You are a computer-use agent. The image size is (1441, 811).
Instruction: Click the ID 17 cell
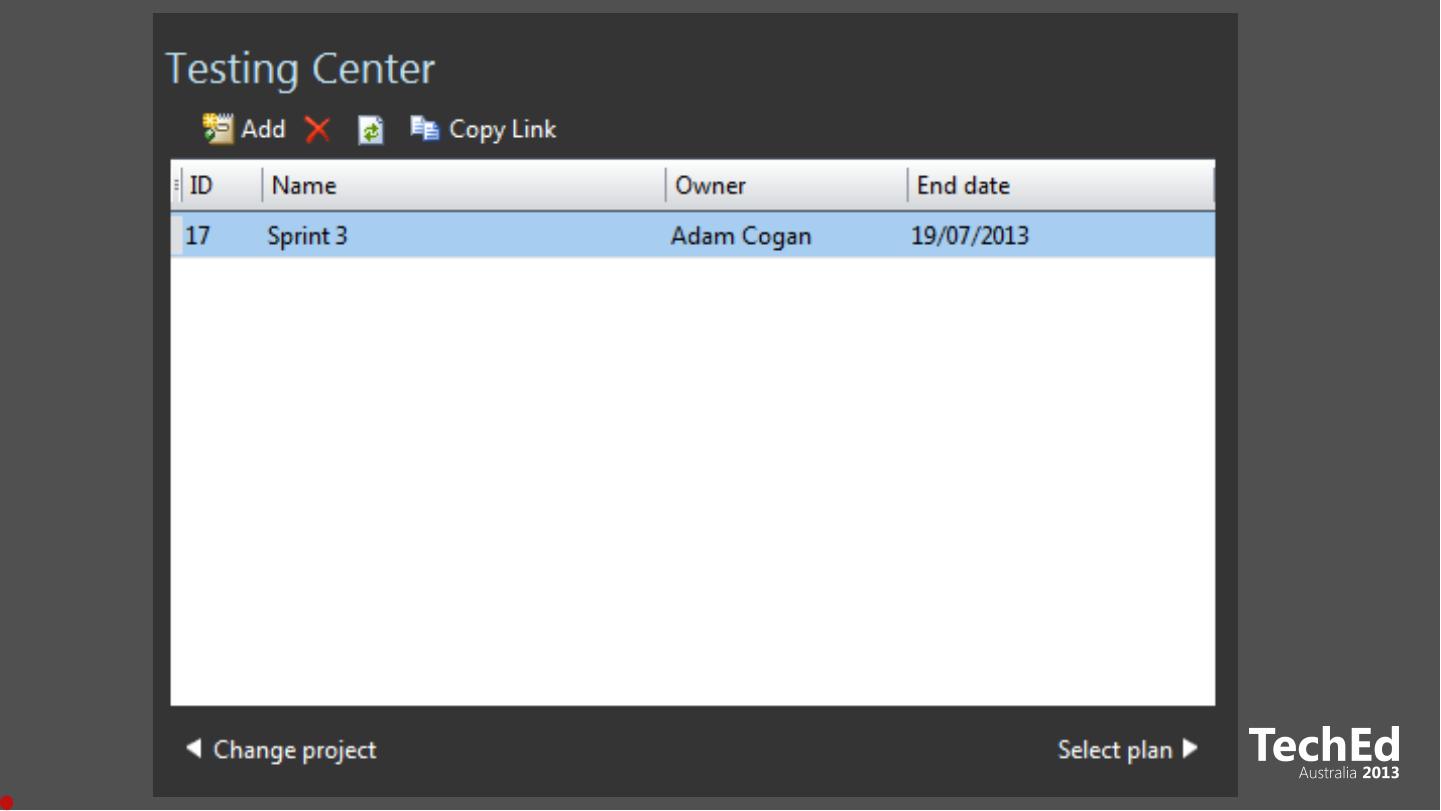pos(198,236)
